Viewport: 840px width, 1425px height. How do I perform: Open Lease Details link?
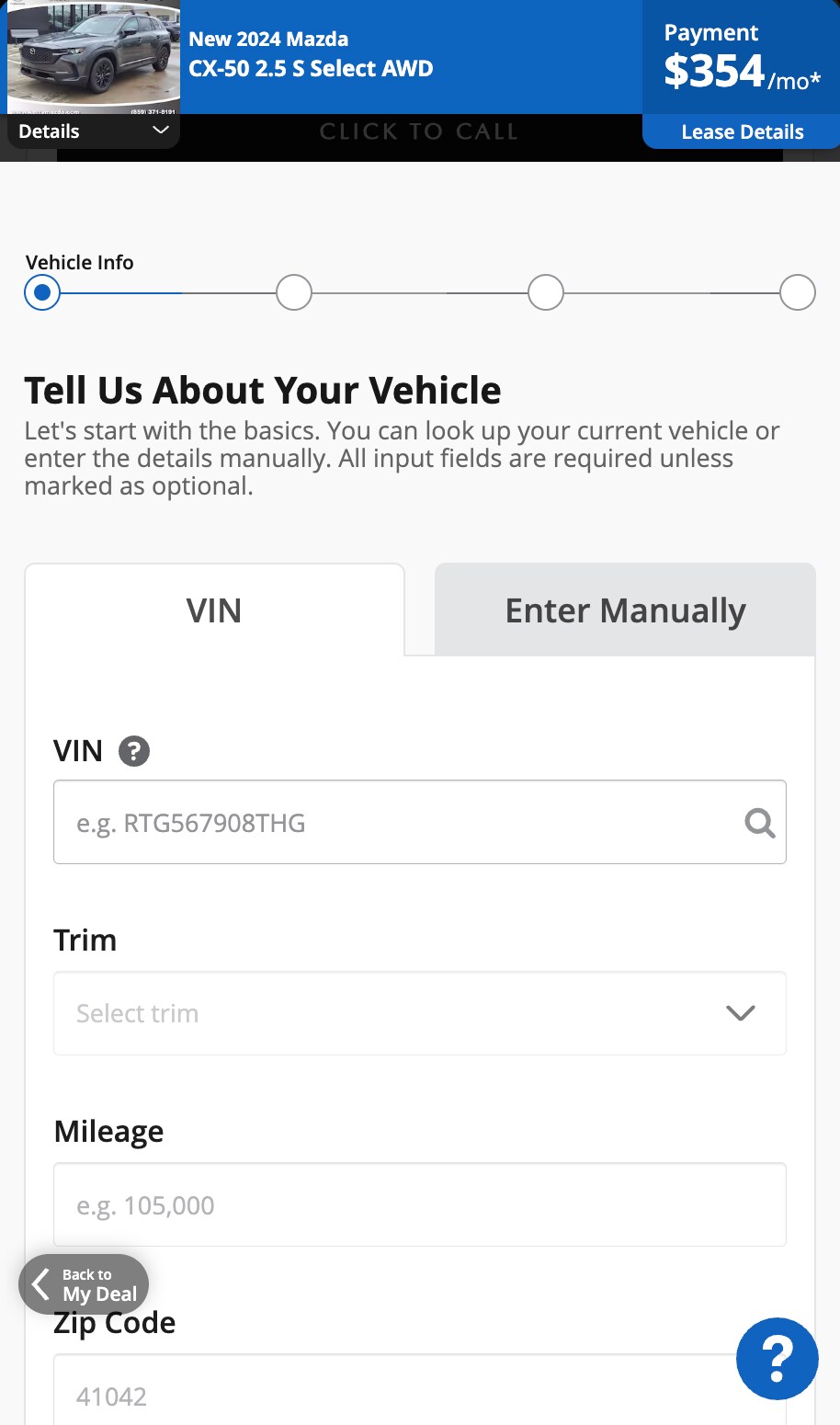point(743,132)
